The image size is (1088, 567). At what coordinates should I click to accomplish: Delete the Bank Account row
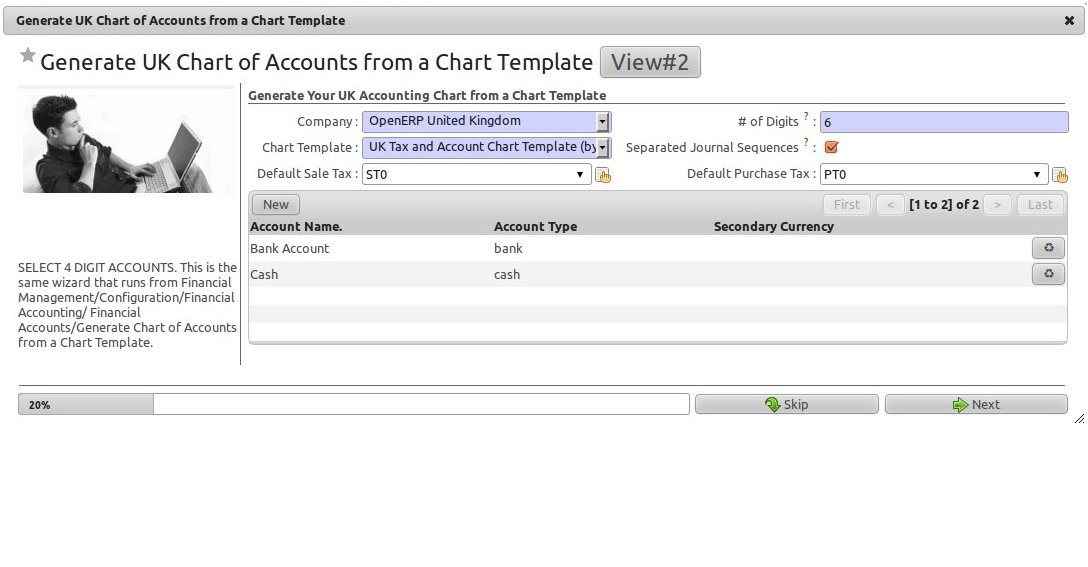coord(1048,248)
